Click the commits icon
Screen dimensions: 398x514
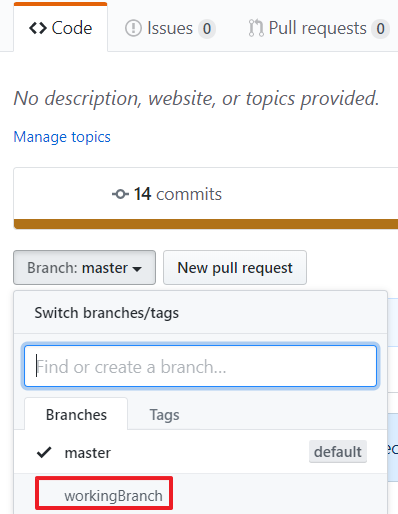(x=120, y=194)
